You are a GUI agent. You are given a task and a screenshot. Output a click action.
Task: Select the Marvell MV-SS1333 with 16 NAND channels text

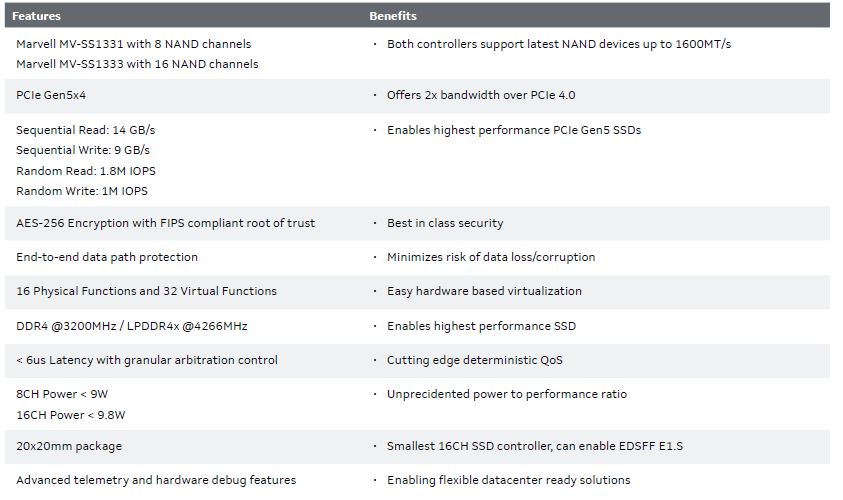click(x=137, y=64)
